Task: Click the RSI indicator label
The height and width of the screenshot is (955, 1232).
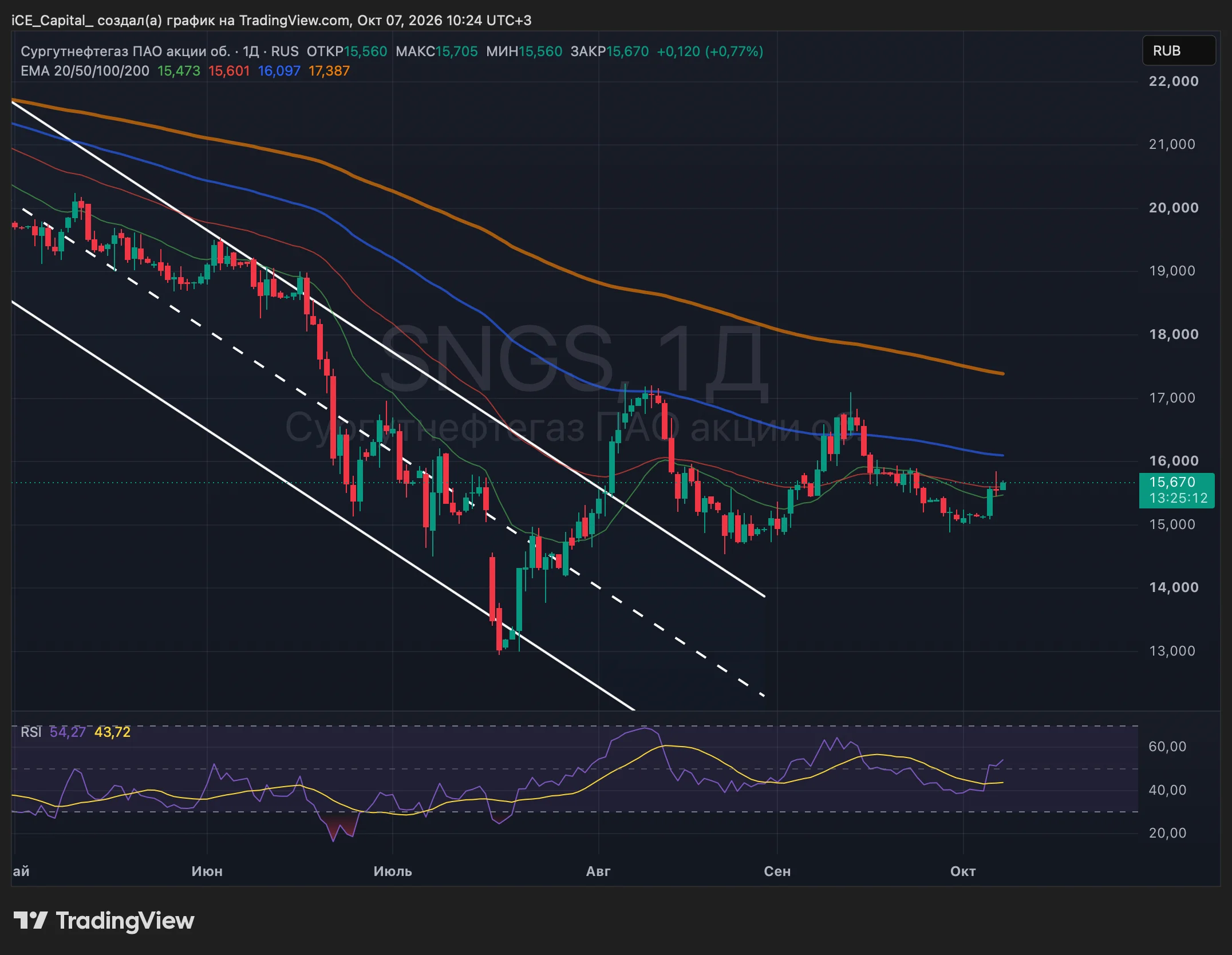Action: click(x=31, y=732)
